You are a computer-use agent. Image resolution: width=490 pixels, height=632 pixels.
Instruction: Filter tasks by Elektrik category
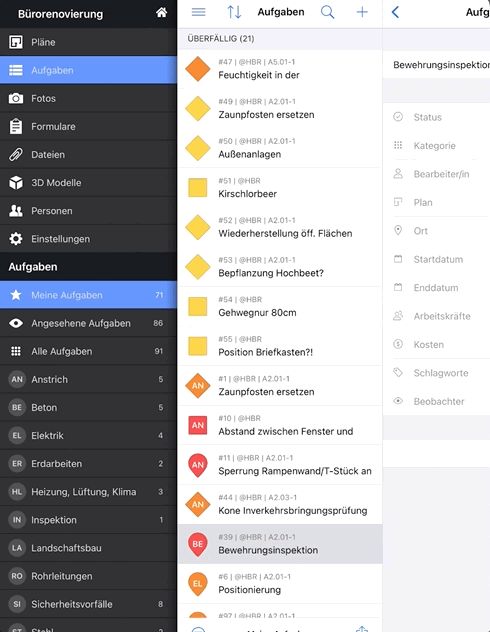tap(88, 436)
